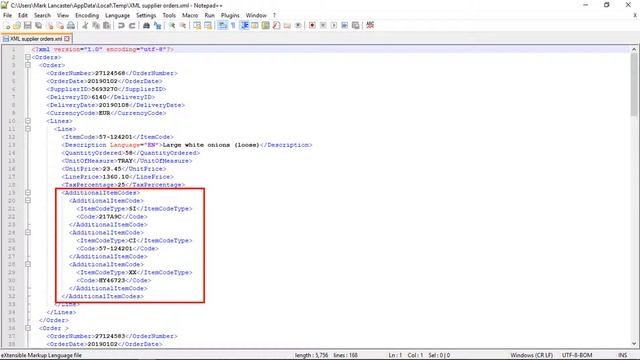640x360 pixels.
Task: Toggle Show Indent Guide toolbar button
Action: 244,25
